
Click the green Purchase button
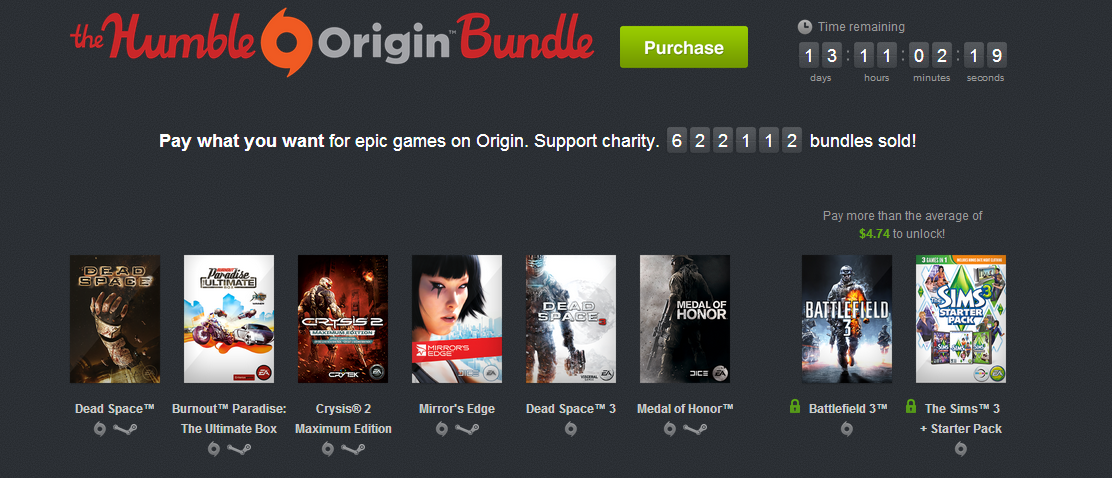point(684,47)
